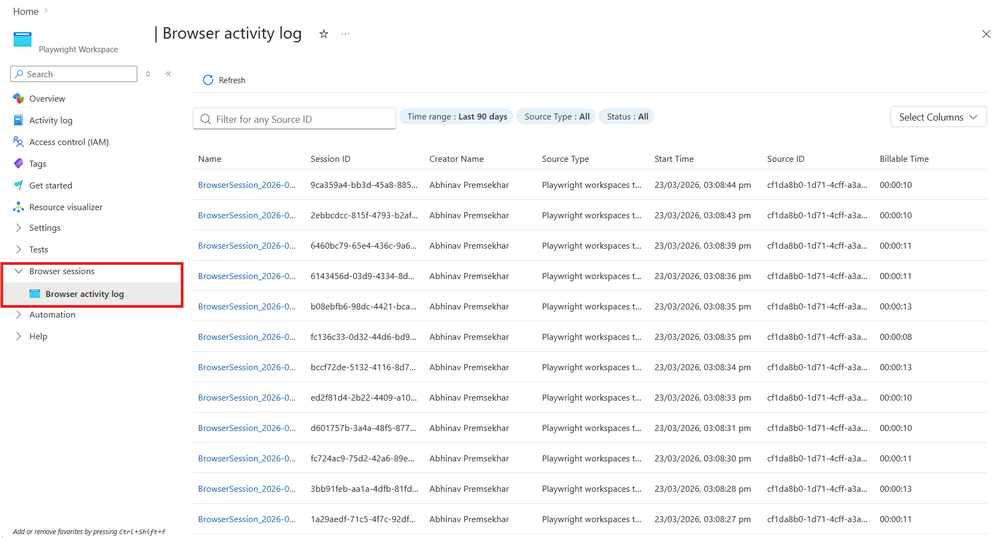The height and width of the screenshot is (538, 999).
Task: Open BrowserSession link for session 2ebbcdcc
Action: [x=247, y=215]
